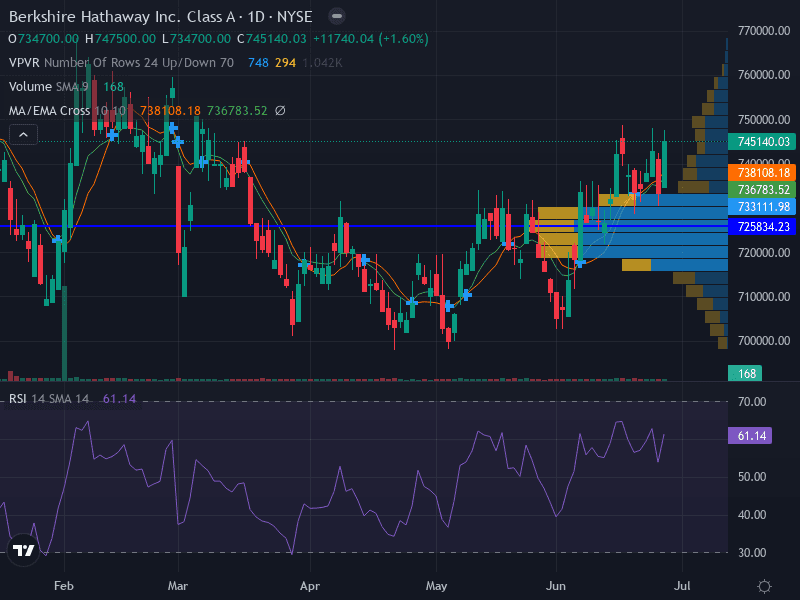Collapse the indicator legend with chevron
This screenshot has width=800, height=600.
click(23, 135)
